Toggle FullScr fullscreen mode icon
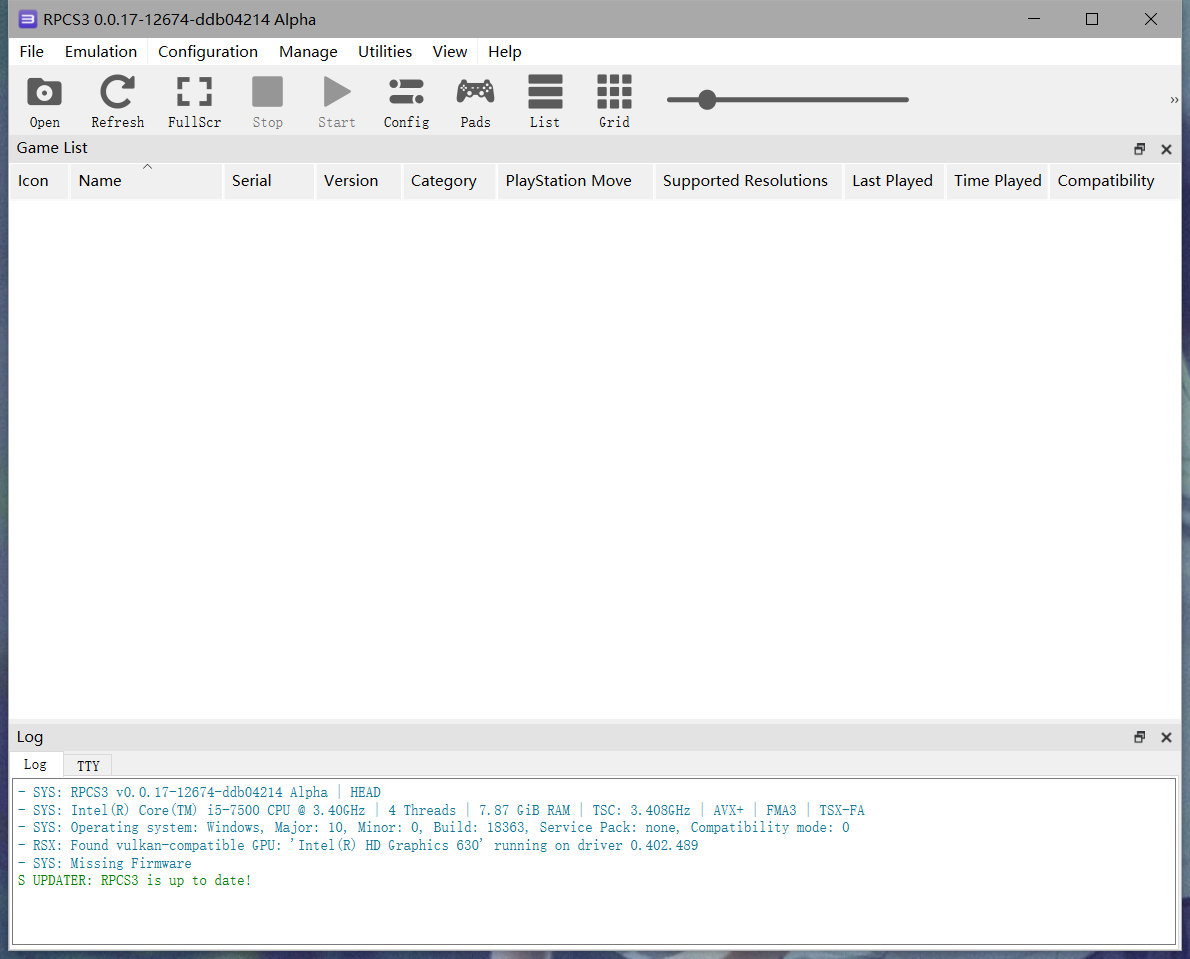Viewport: 1190px width, 959px height. pyautogui.click(x=194, y=102)
